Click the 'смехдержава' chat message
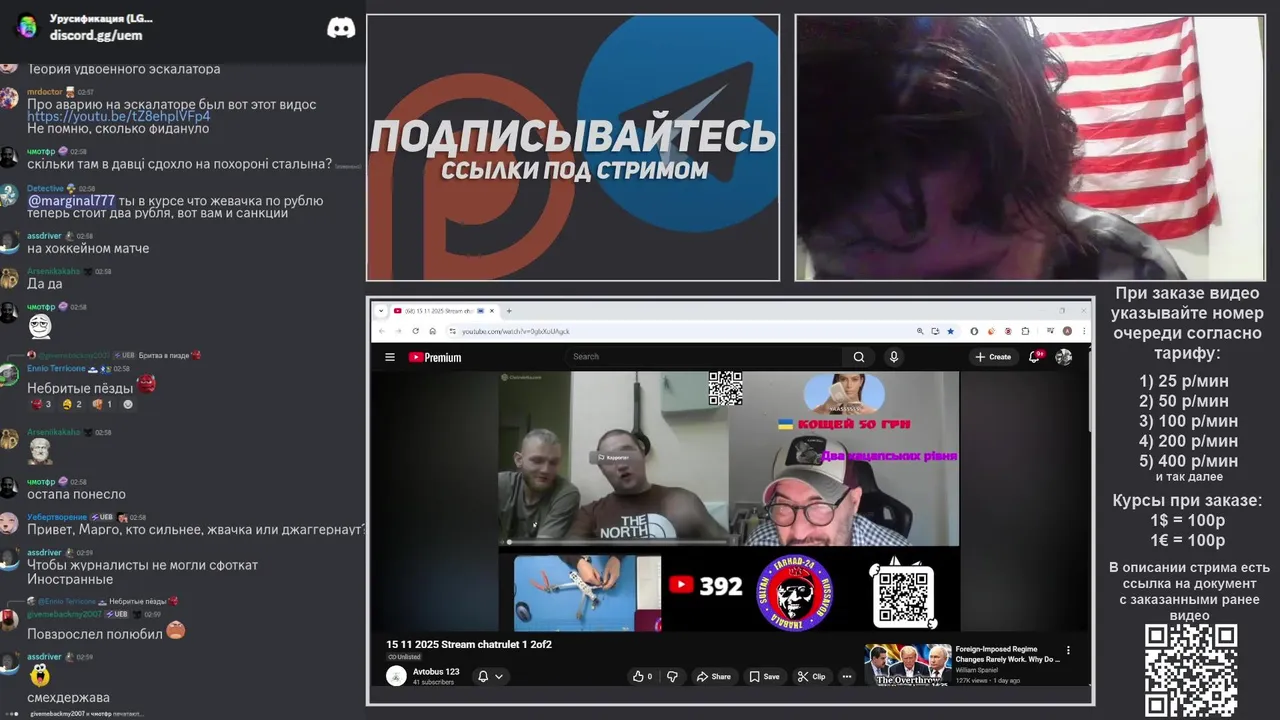This screenshot has height=720, width=1280. 68,697
